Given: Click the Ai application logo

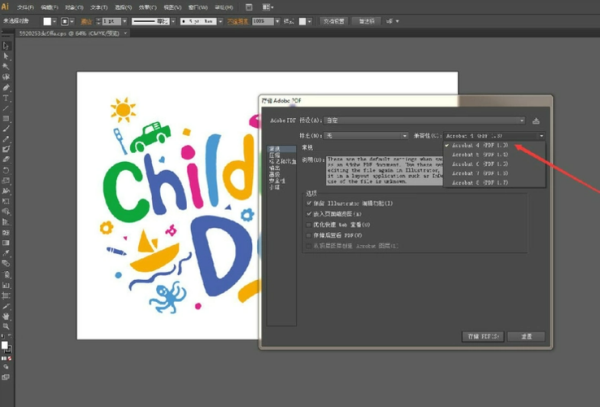Looking at the screenshot, I should [7, 6].
